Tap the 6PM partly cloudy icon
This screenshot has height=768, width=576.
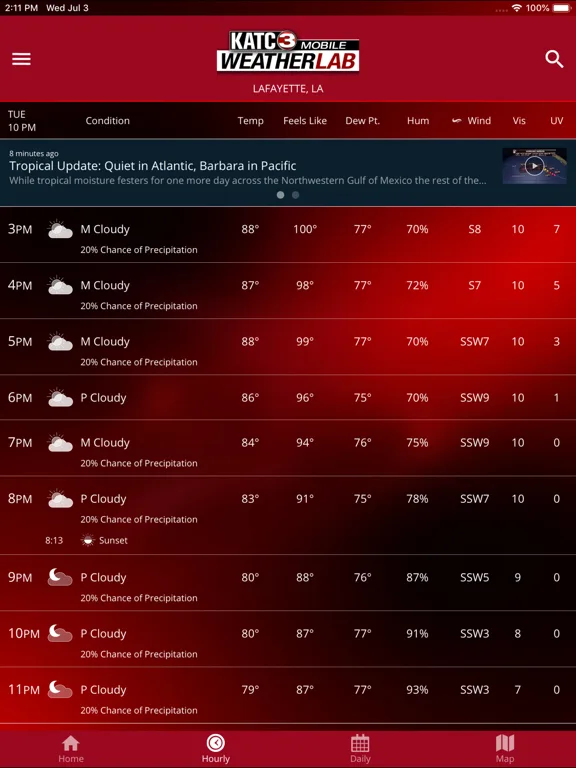coord(60,398)
